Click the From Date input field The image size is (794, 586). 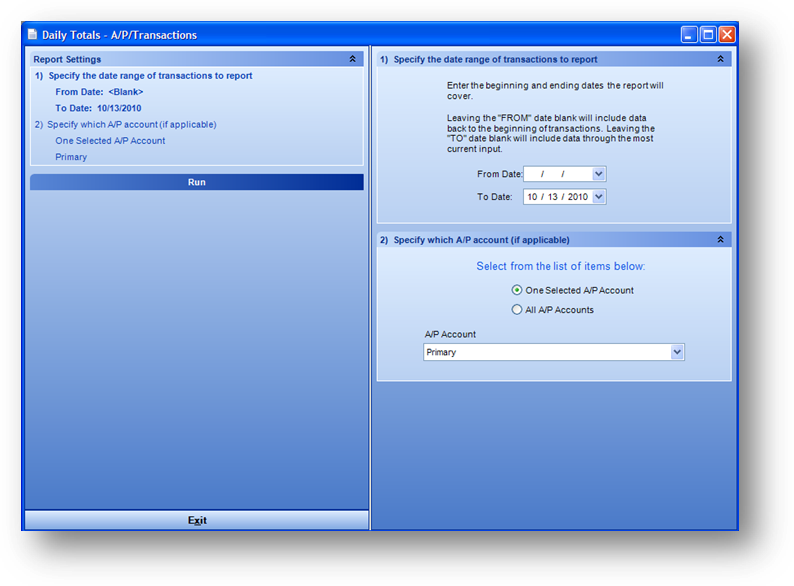564,174
